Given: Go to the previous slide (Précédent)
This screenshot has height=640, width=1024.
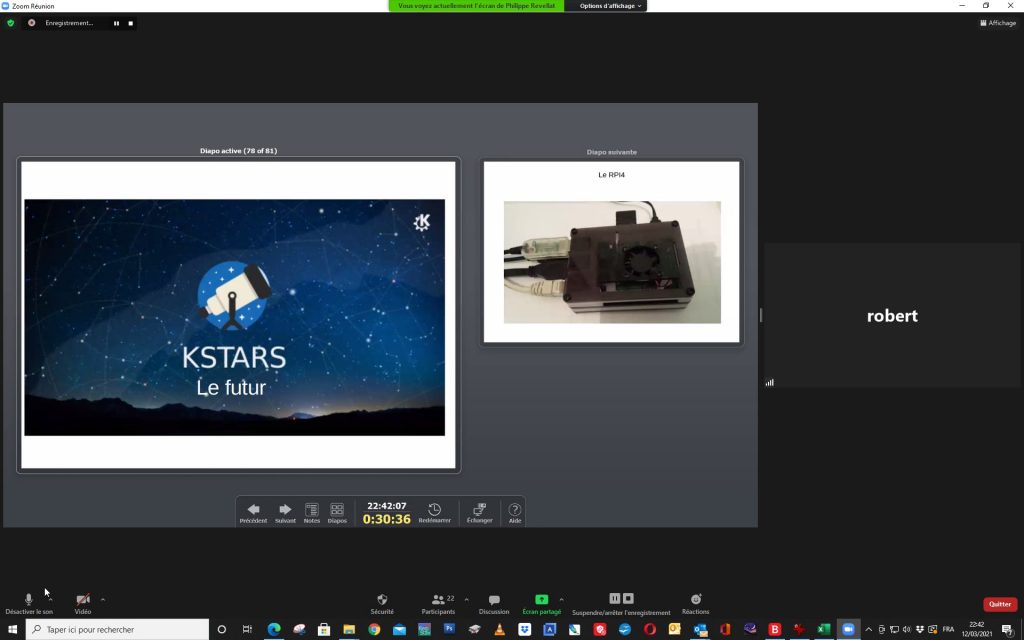Looking at the screenshot, I should click(253, 513).
